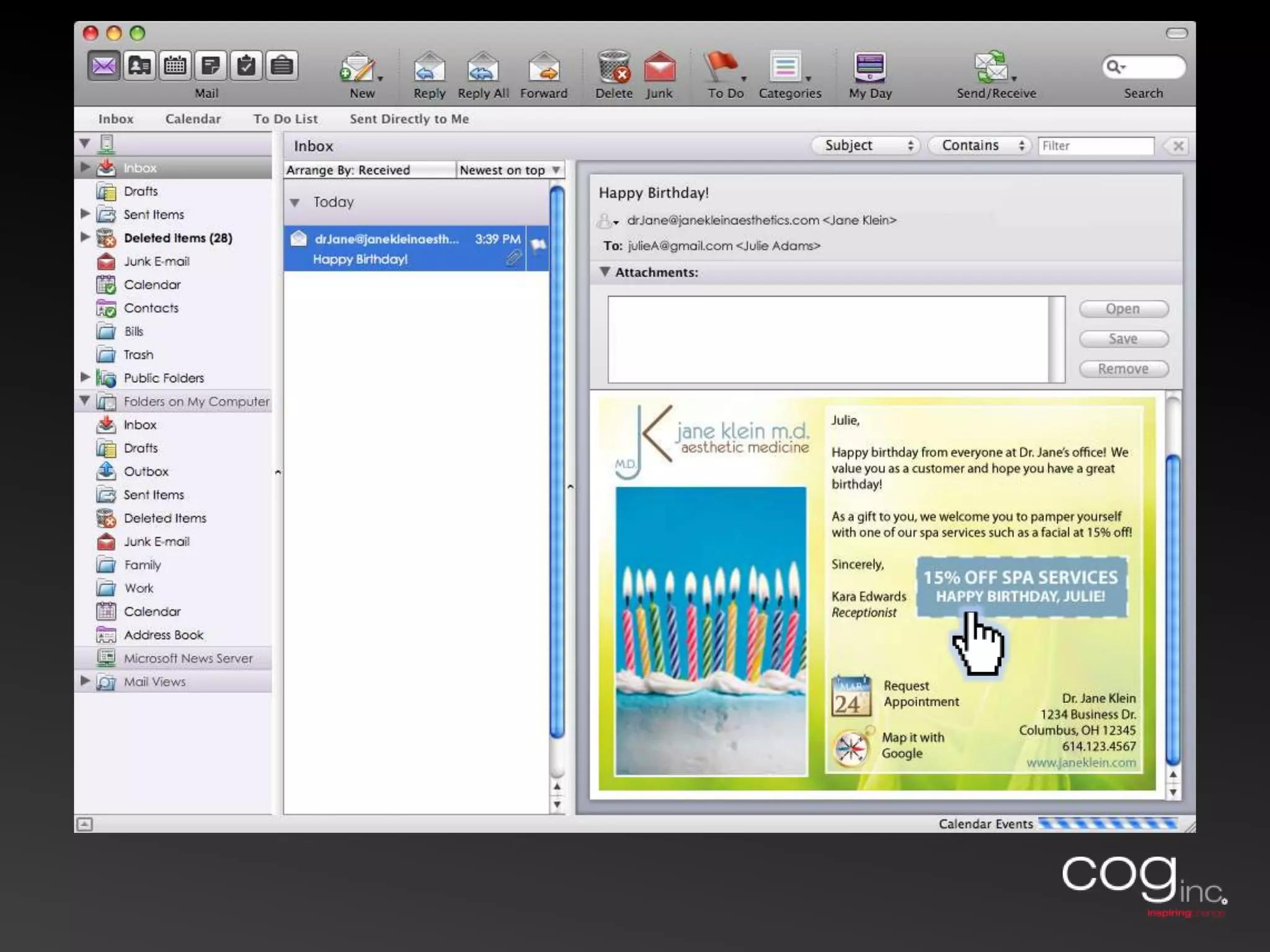The image size is (1270, 952).
Task: Collapse the Attachments section triangle
Action: (605, 271)
